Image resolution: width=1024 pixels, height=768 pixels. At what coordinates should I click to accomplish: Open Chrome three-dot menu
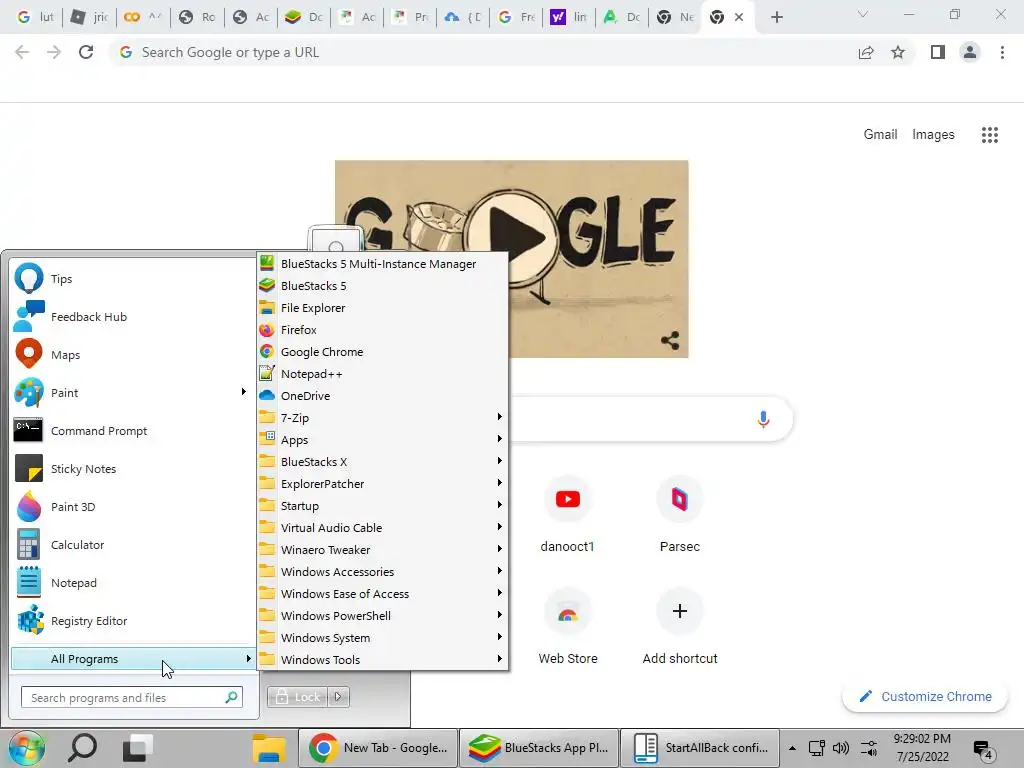pos(1002,52)
